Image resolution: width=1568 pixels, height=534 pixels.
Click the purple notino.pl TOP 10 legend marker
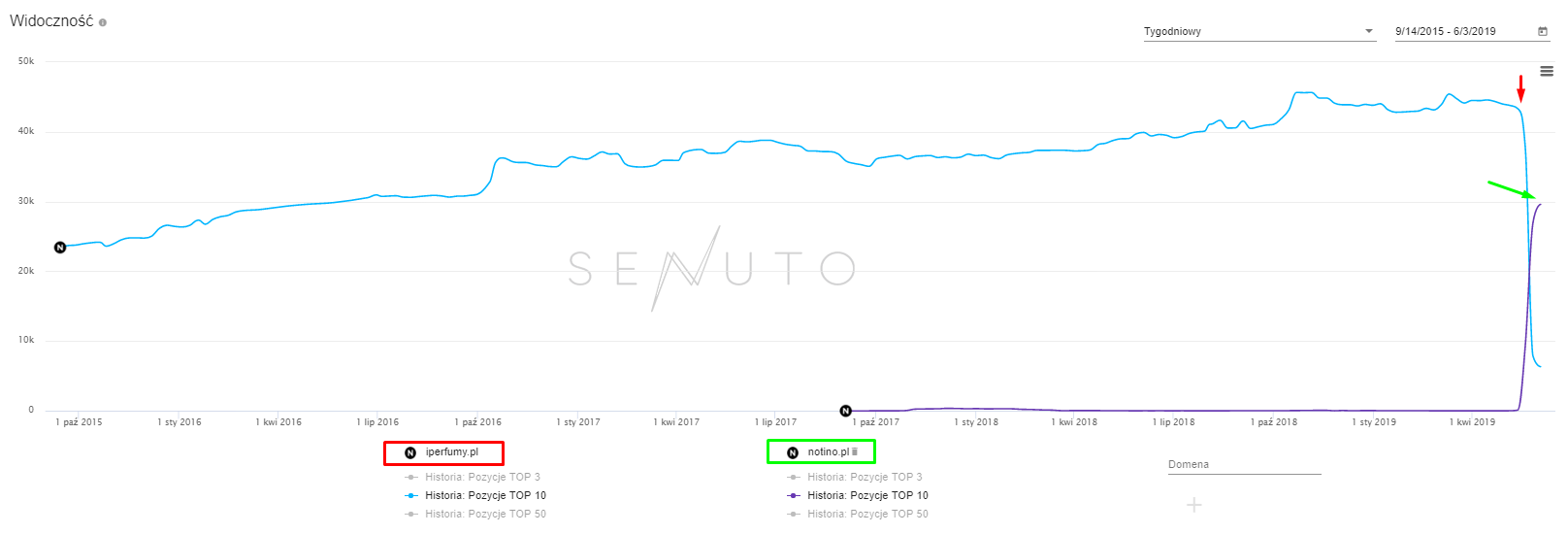click(x=794, y=495)
